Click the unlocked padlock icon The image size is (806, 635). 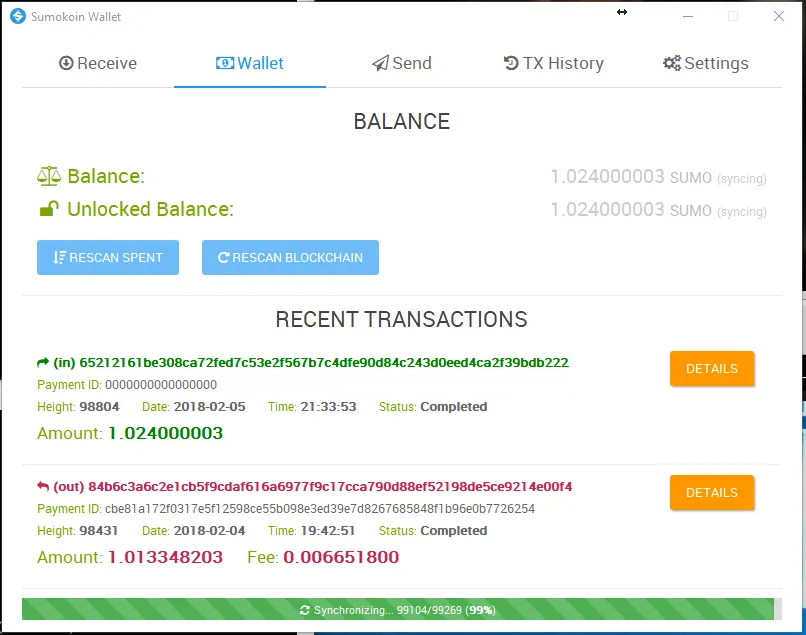[49, 209]
